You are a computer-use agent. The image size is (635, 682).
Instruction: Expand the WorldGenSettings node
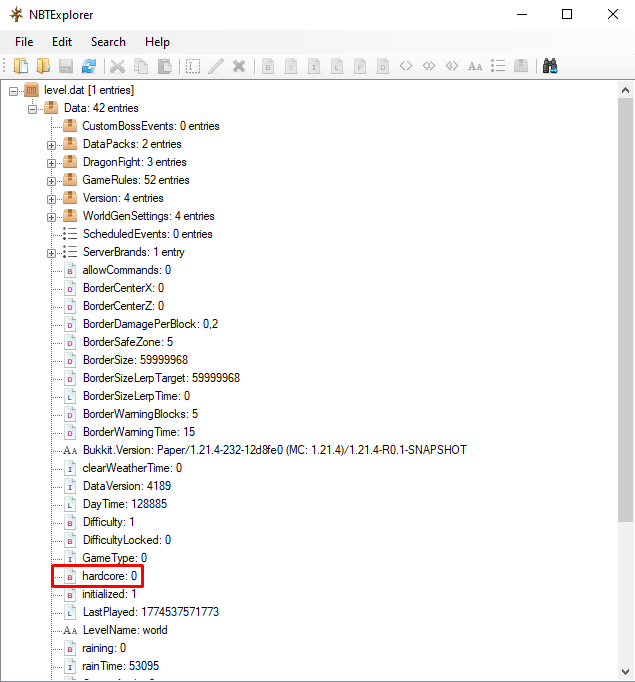pos(51,216)
